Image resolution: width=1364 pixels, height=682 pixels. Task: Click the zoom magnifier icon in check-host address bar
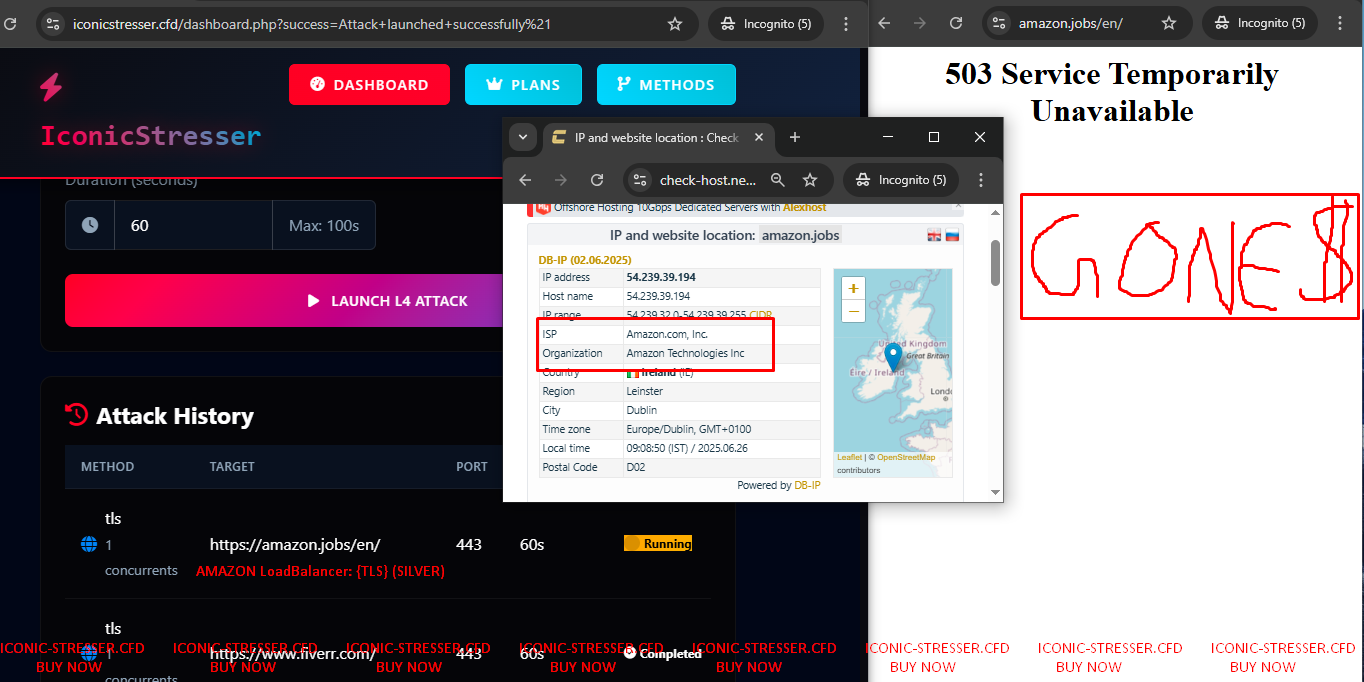click(778, 180)
